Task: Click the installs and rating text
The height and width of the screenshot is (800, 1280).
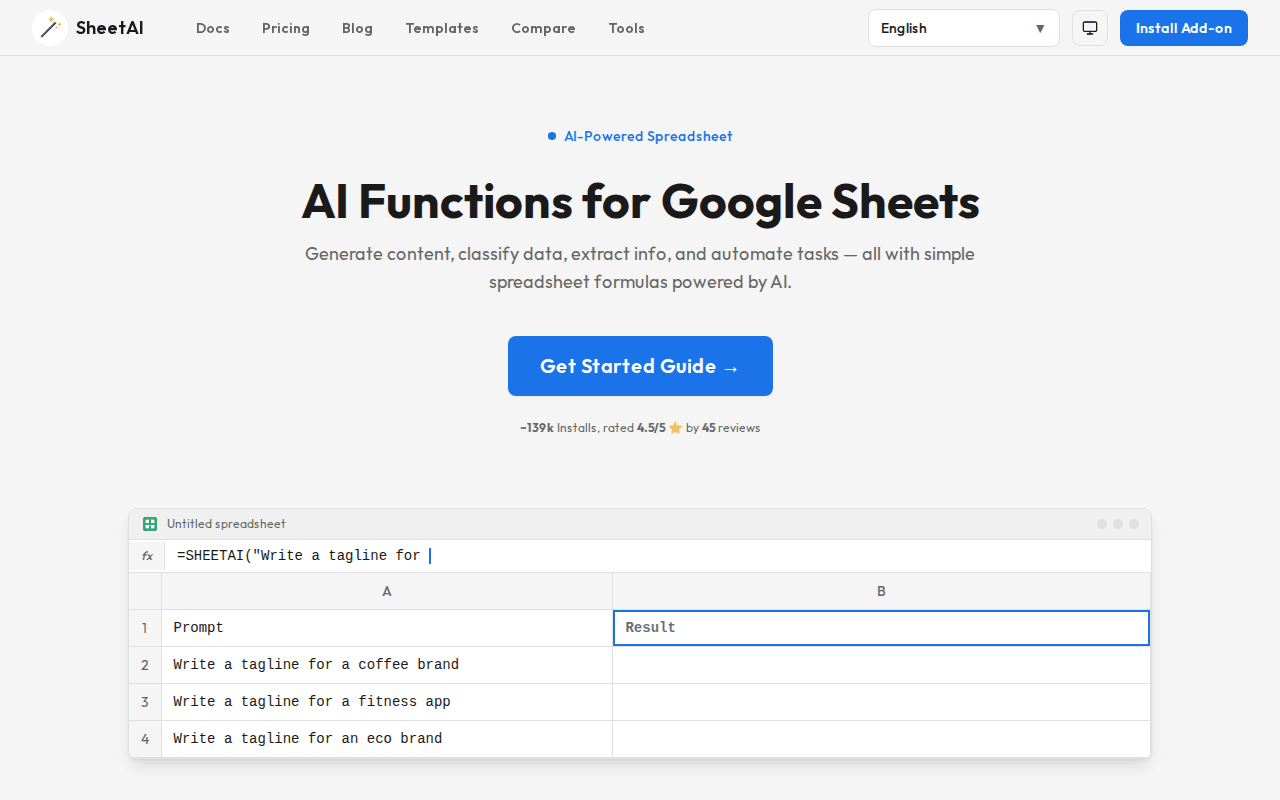Action: 640,428
